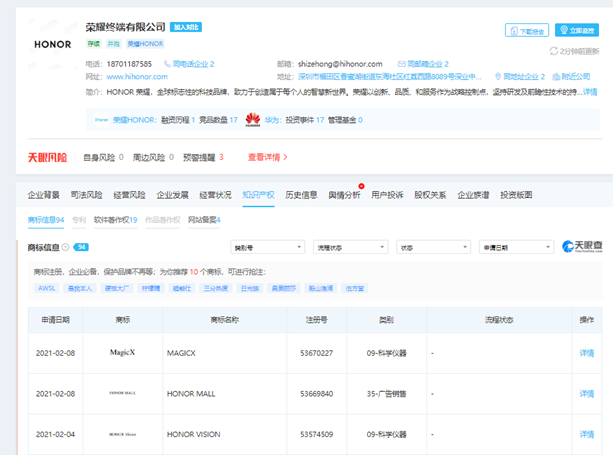Open the www.hihonor.com website link

[137, 77]
